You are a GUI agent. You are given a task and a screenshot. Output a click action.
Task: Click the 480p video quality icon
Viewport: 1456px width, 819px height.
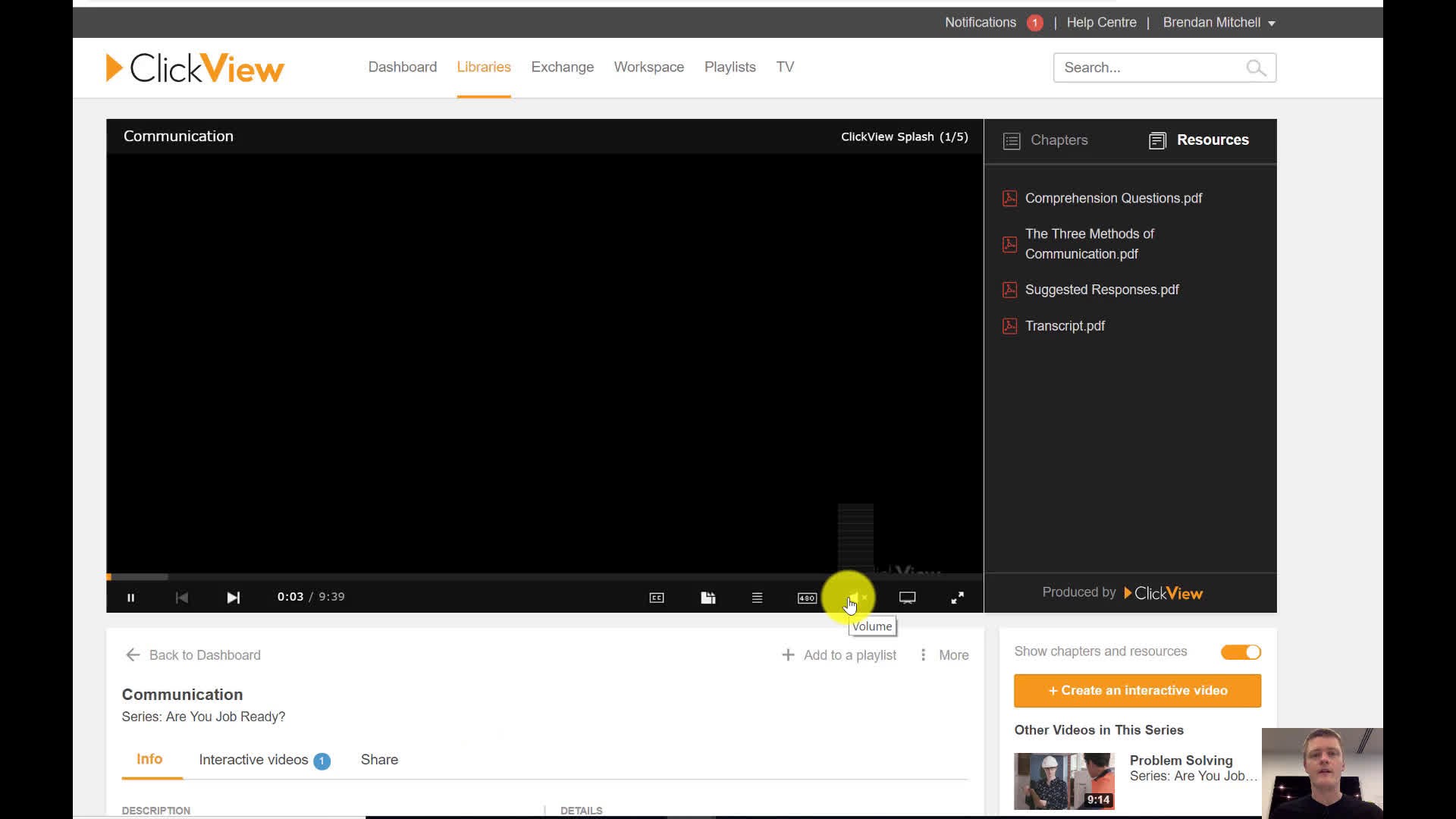click(x=807, y=597)
